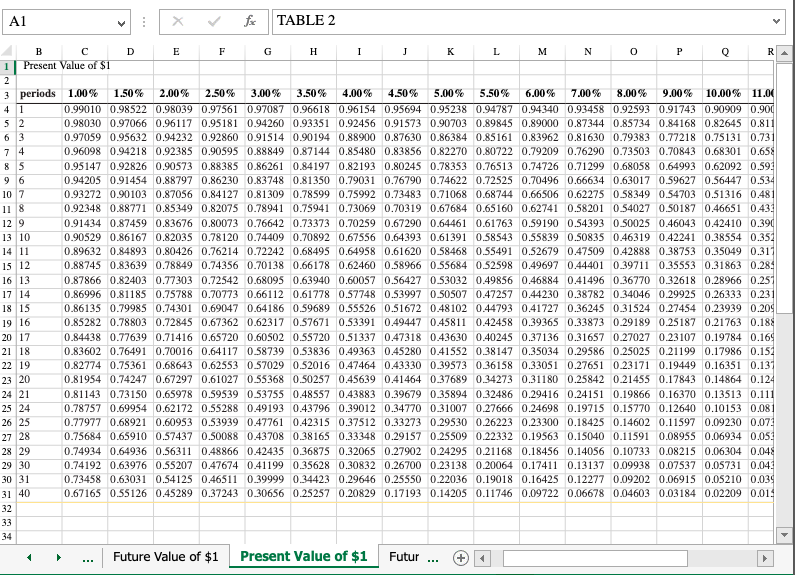Open the truncated Futur sheet tab
The height and width of the screenshot is (575, 798).
coord(404,557)
